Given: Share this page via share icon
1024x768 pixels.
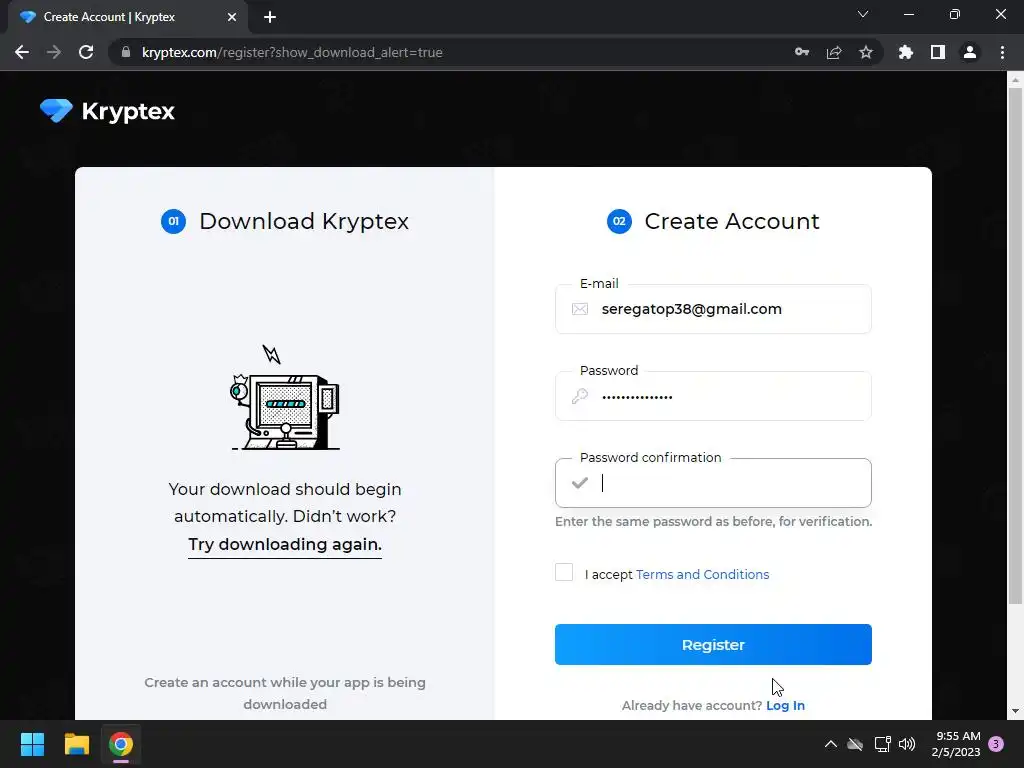Looking at the screenshot, I should pyautogui.click(x=834, y=52).
